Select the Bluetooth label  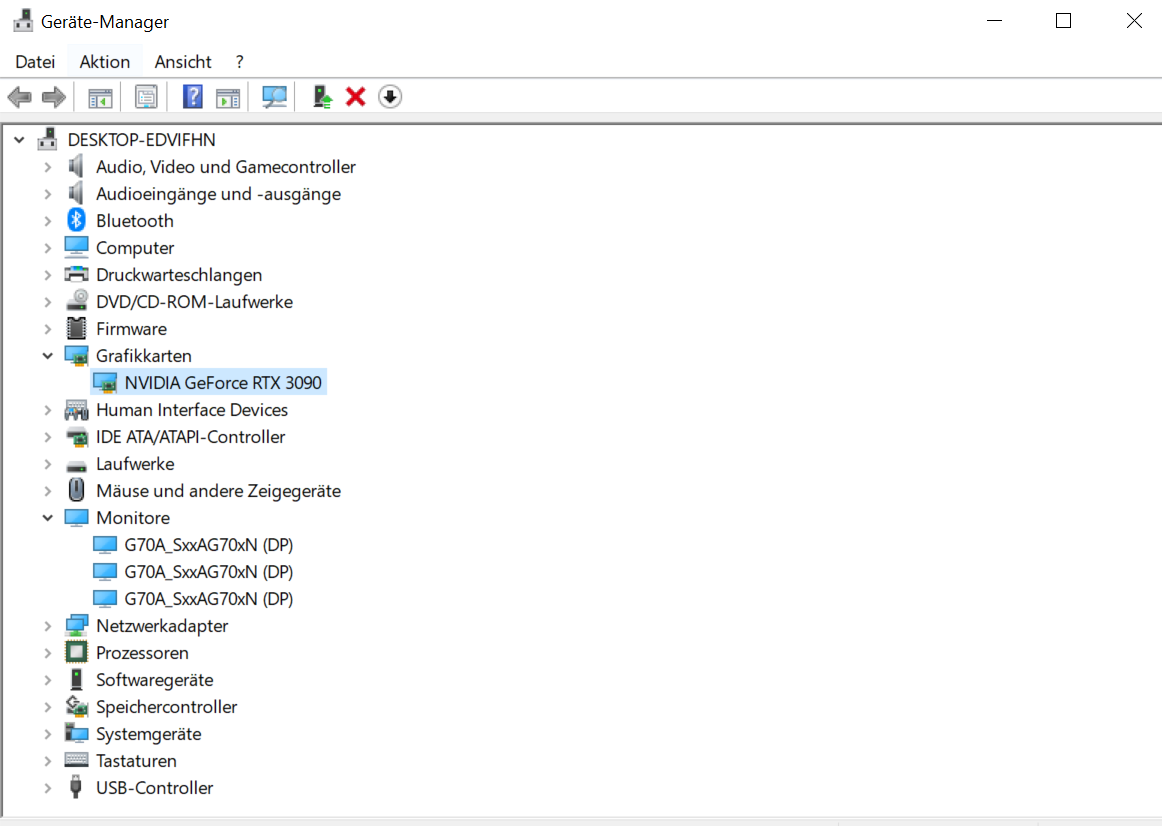click(135, 221)
